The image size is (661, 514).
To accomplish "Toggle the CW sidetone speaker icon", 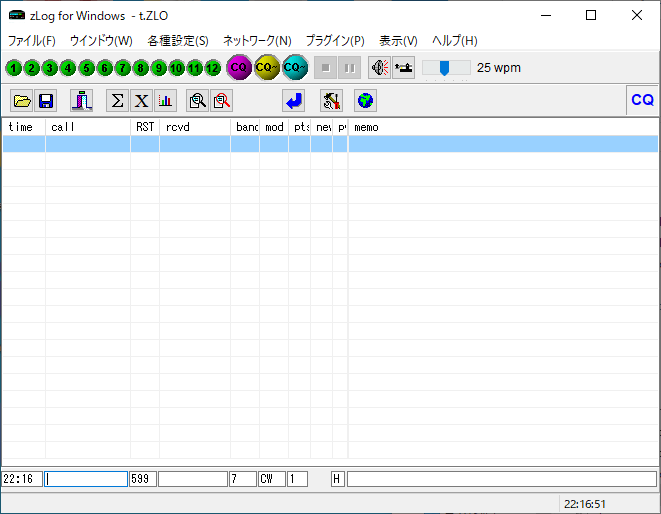I will (379, 67).
